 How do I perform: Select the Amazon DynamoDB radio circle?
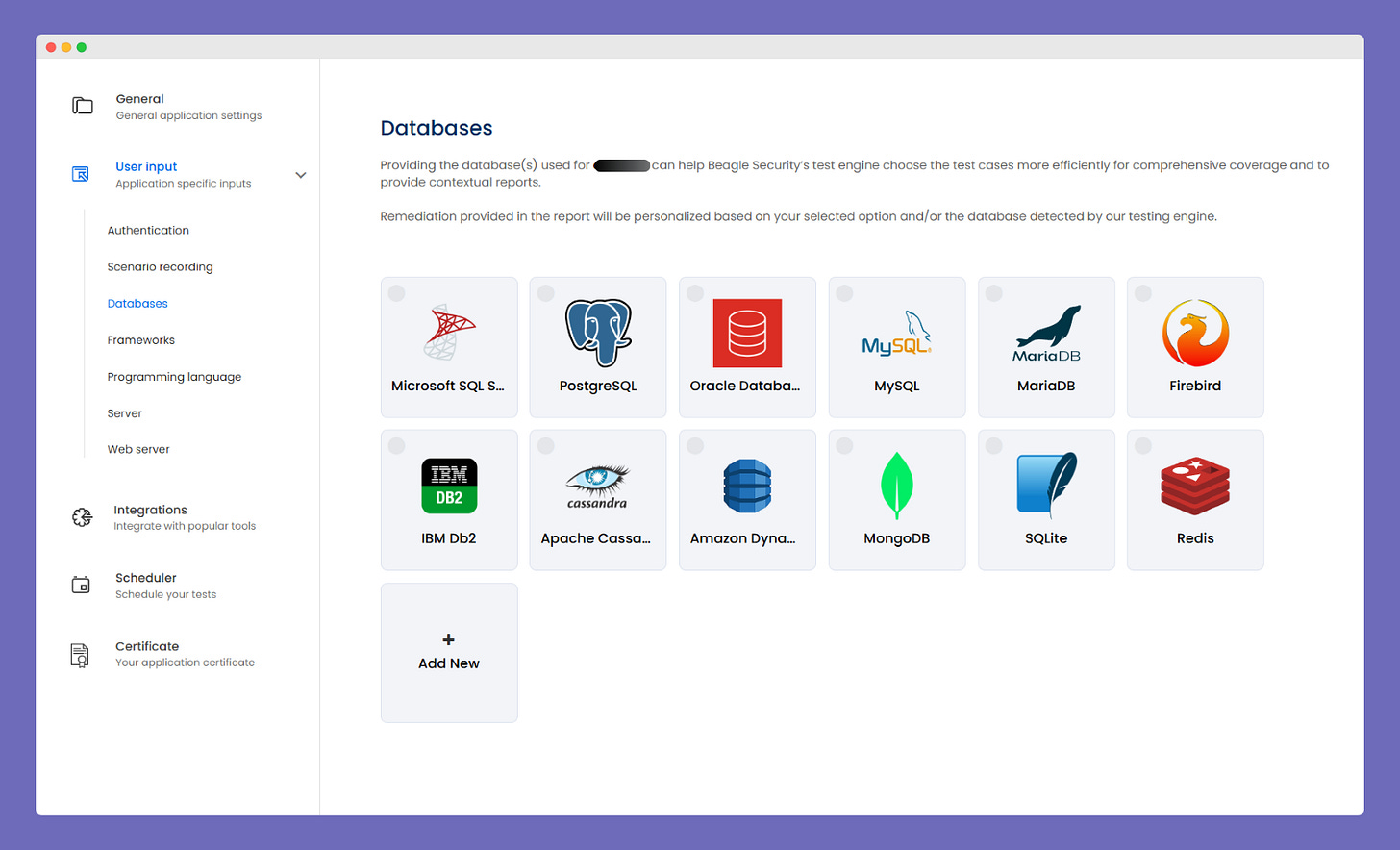695,446
